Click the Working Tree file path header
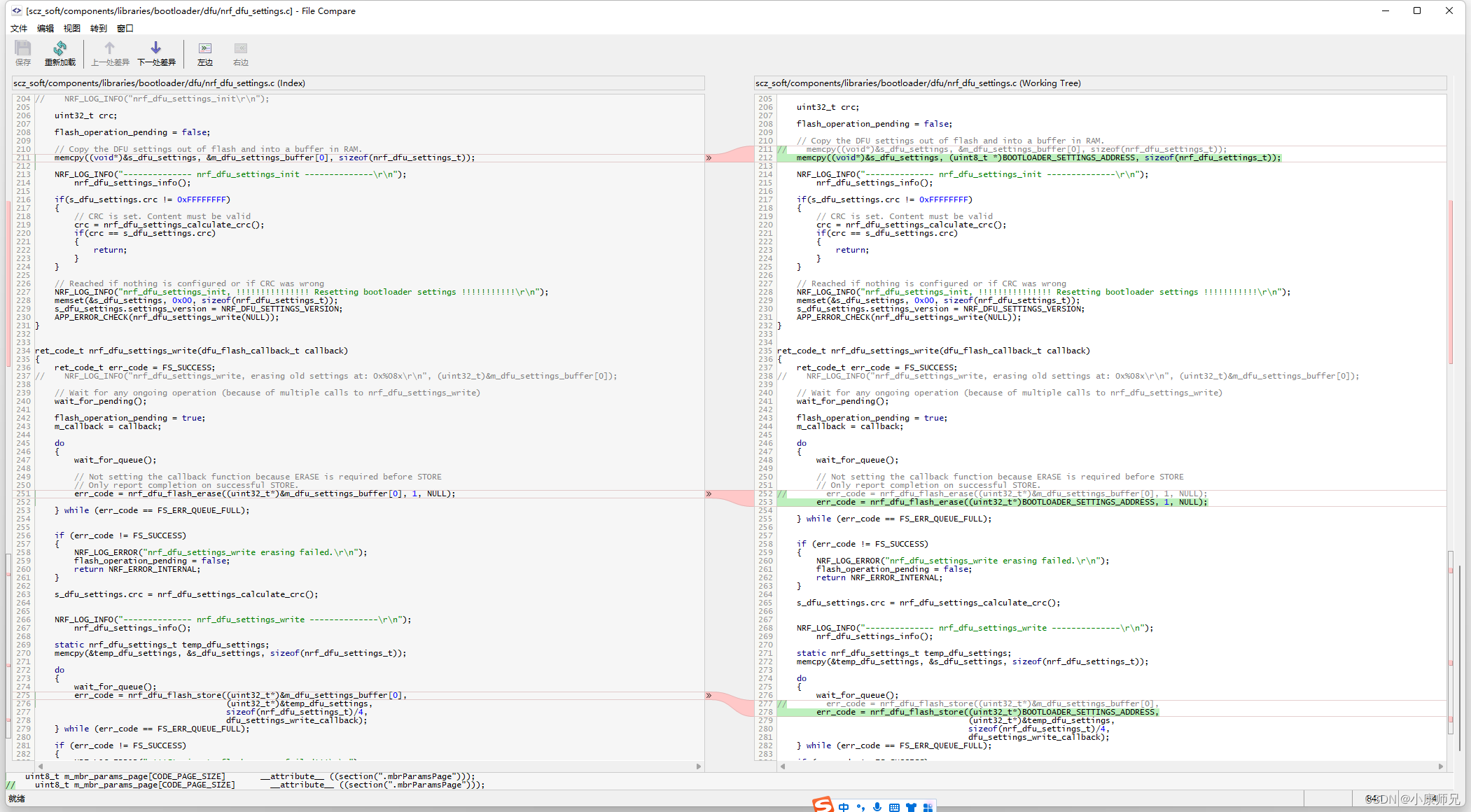The width and height of the screenshot is (1471, 812). pos(918,83)
